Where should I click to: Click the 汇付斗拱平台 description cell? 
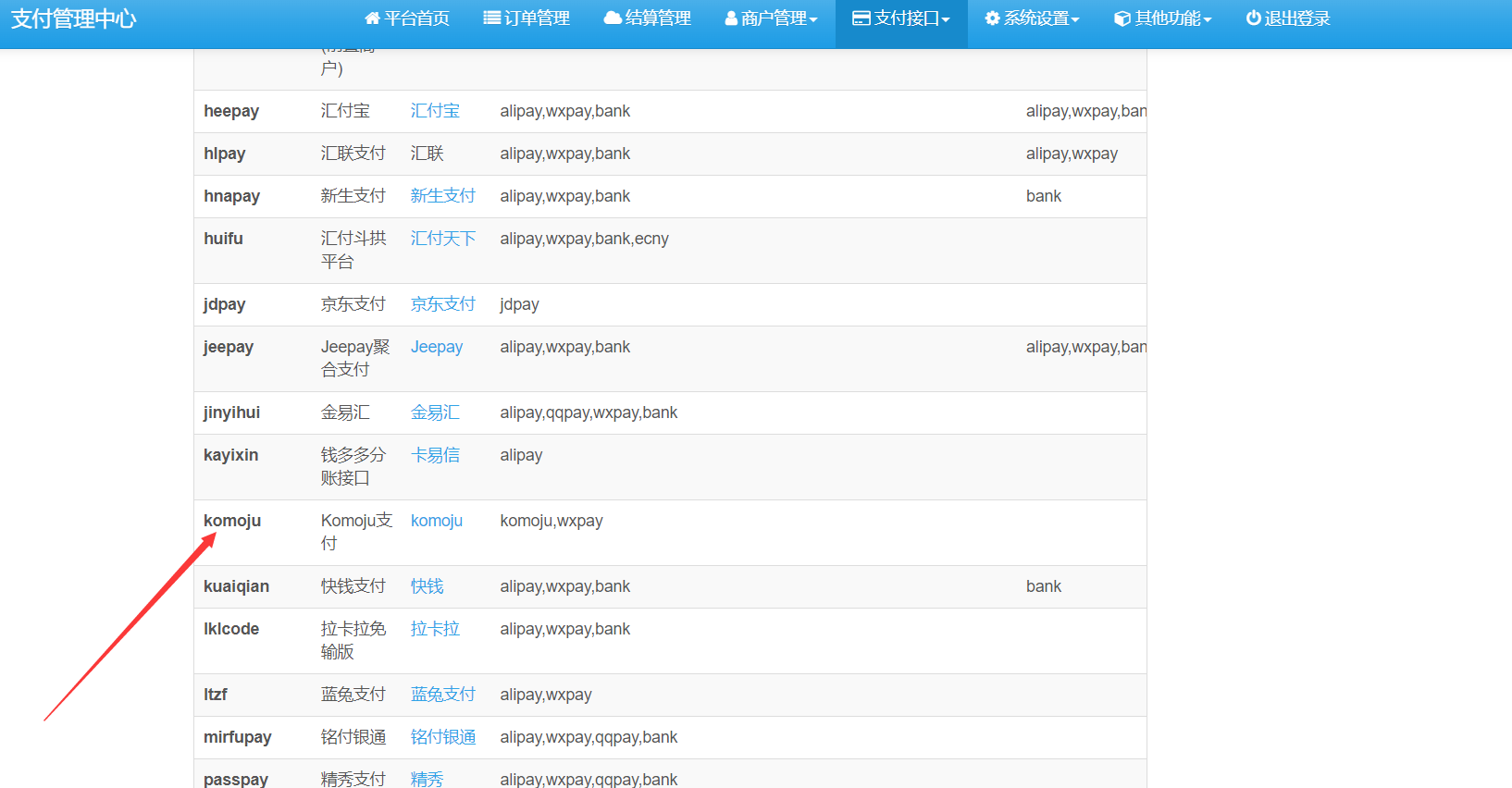(354, 250)
